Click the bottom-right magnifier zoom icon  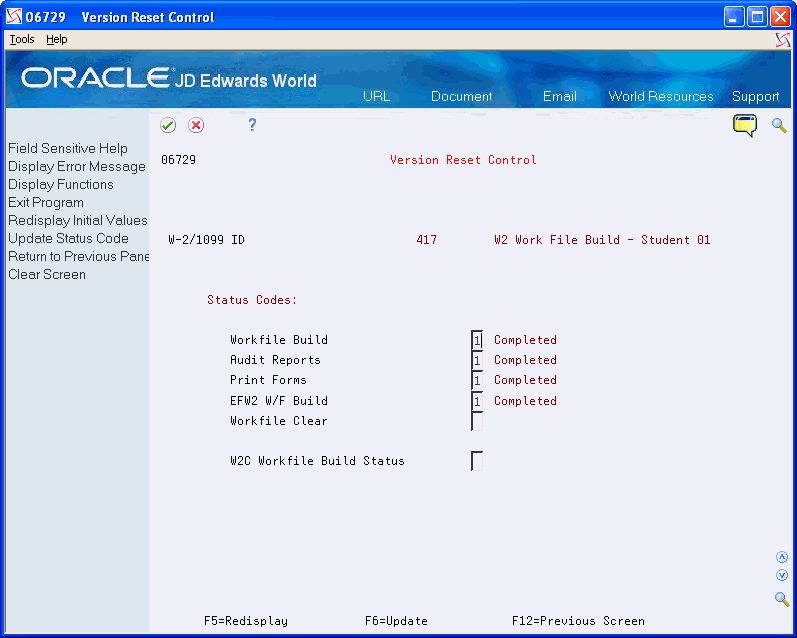pyautogui.click(x=782, y=599)
